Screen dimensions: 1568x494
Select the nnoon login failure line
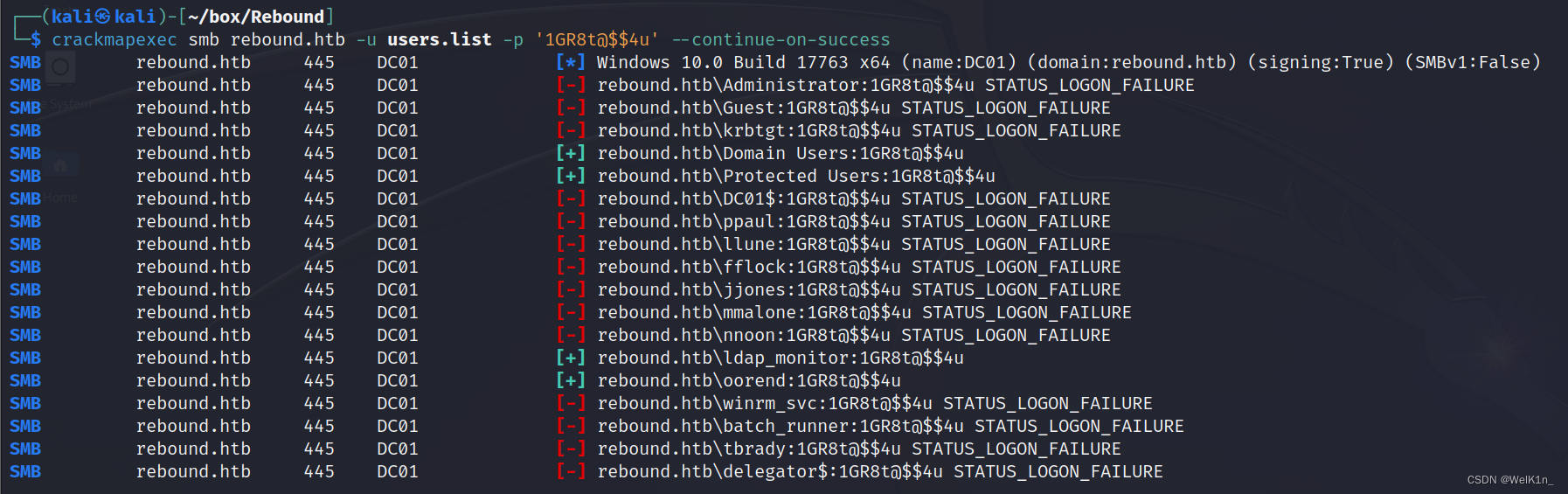click(560, 335)
